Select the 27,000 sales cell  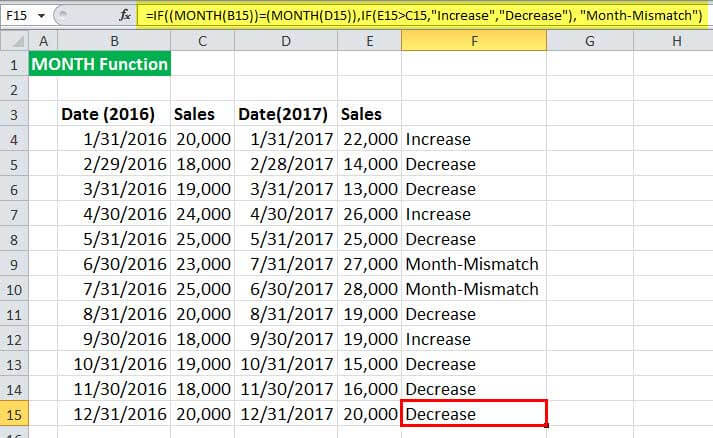[x=370, y=264]
